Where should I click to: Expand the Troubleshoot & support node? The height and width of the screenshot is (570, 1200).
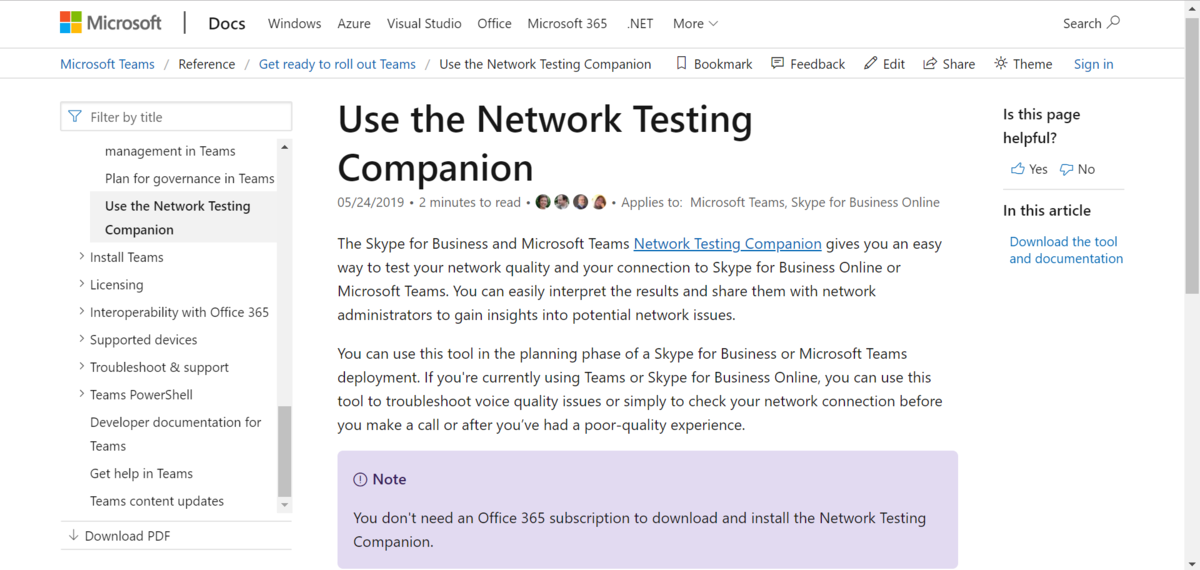[x=81, y=366]
